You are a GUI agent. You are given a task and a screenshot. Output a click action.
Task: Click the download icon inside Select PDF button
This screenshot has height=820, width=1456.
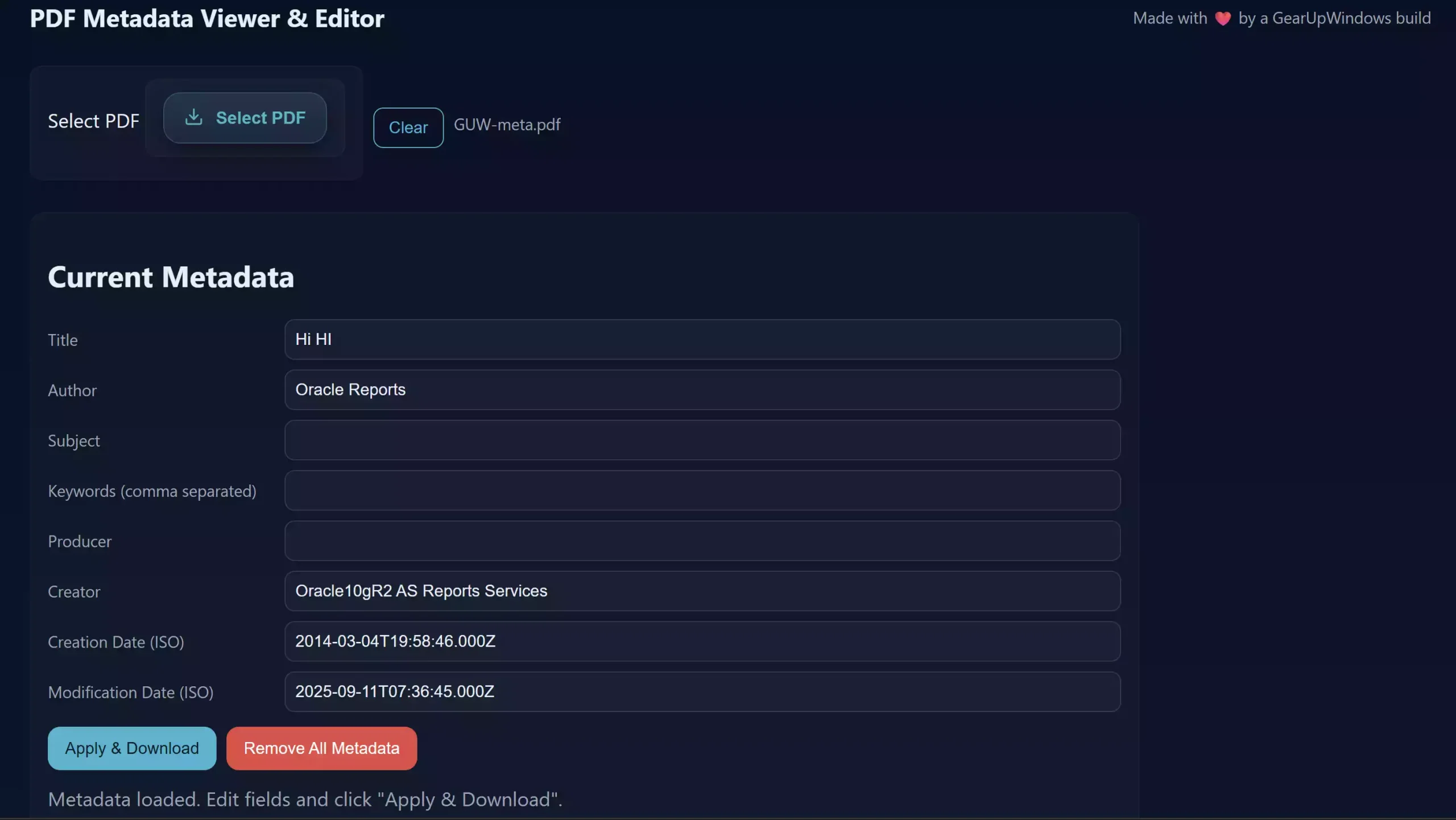point(194,117)
